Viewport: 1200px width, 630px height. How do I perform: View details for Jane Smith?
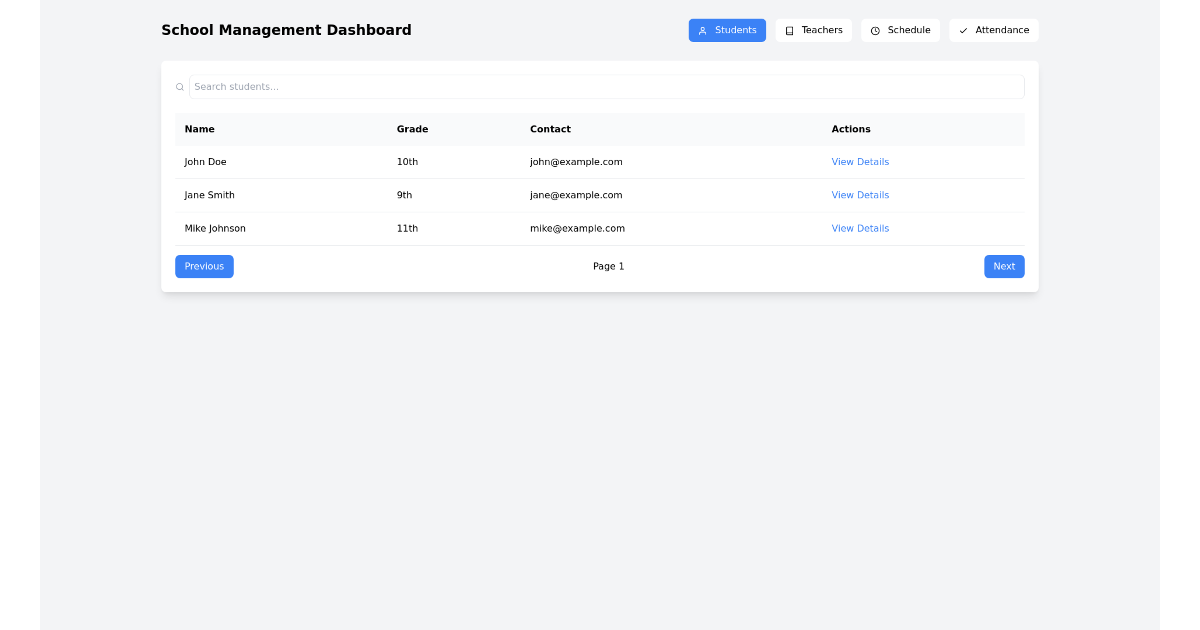point(860,195)
